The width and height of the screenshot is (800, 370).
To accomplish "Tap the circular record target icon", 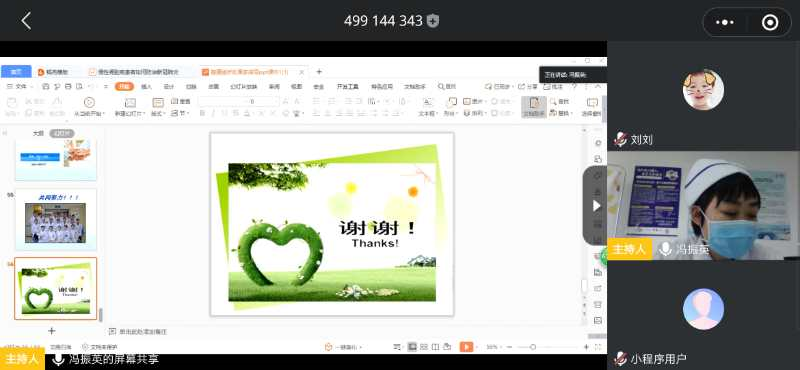I will 770,22.
